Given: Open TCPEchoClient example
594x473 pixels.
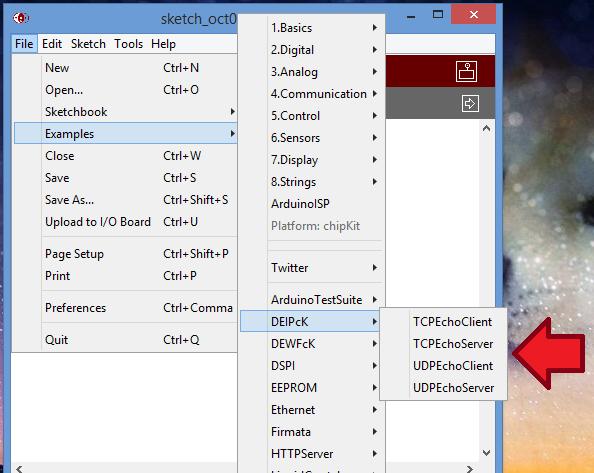Looking at the screenshot, I should pos(443,322).
